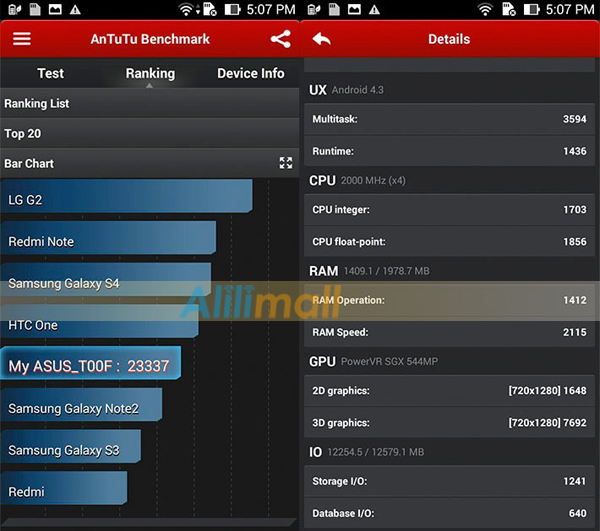Tap the SD card icon in left status bar

click(35, 9)
